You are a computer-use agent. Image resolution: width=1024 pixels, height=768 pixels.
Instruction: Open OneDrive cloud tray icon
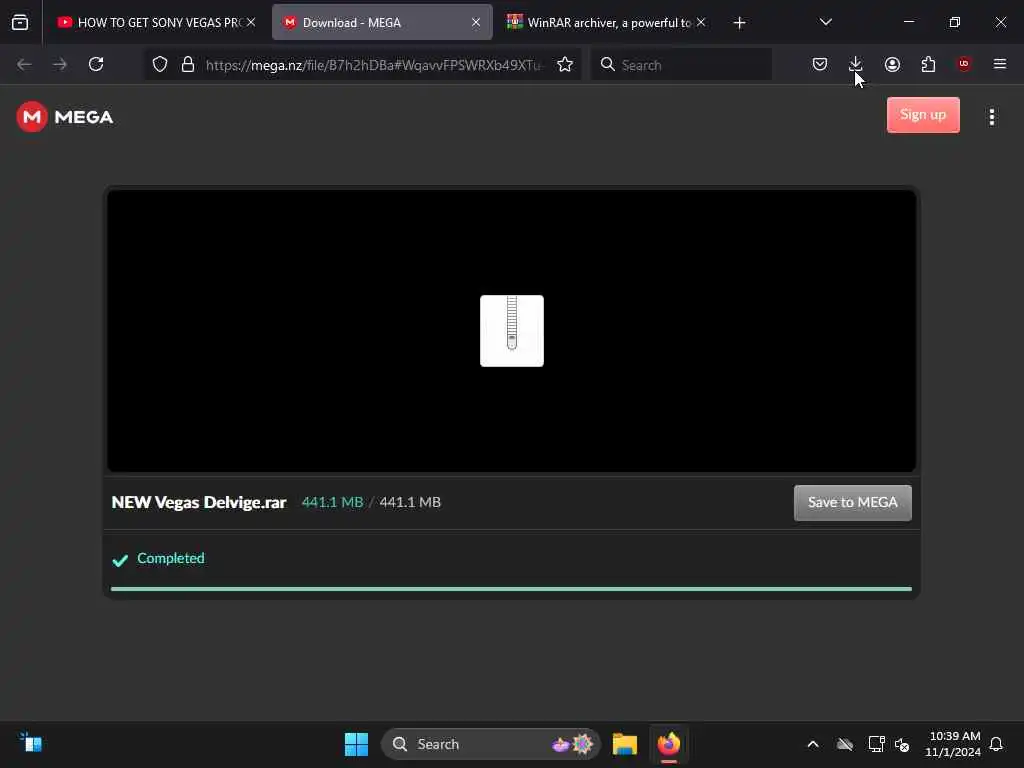(845, 744)
